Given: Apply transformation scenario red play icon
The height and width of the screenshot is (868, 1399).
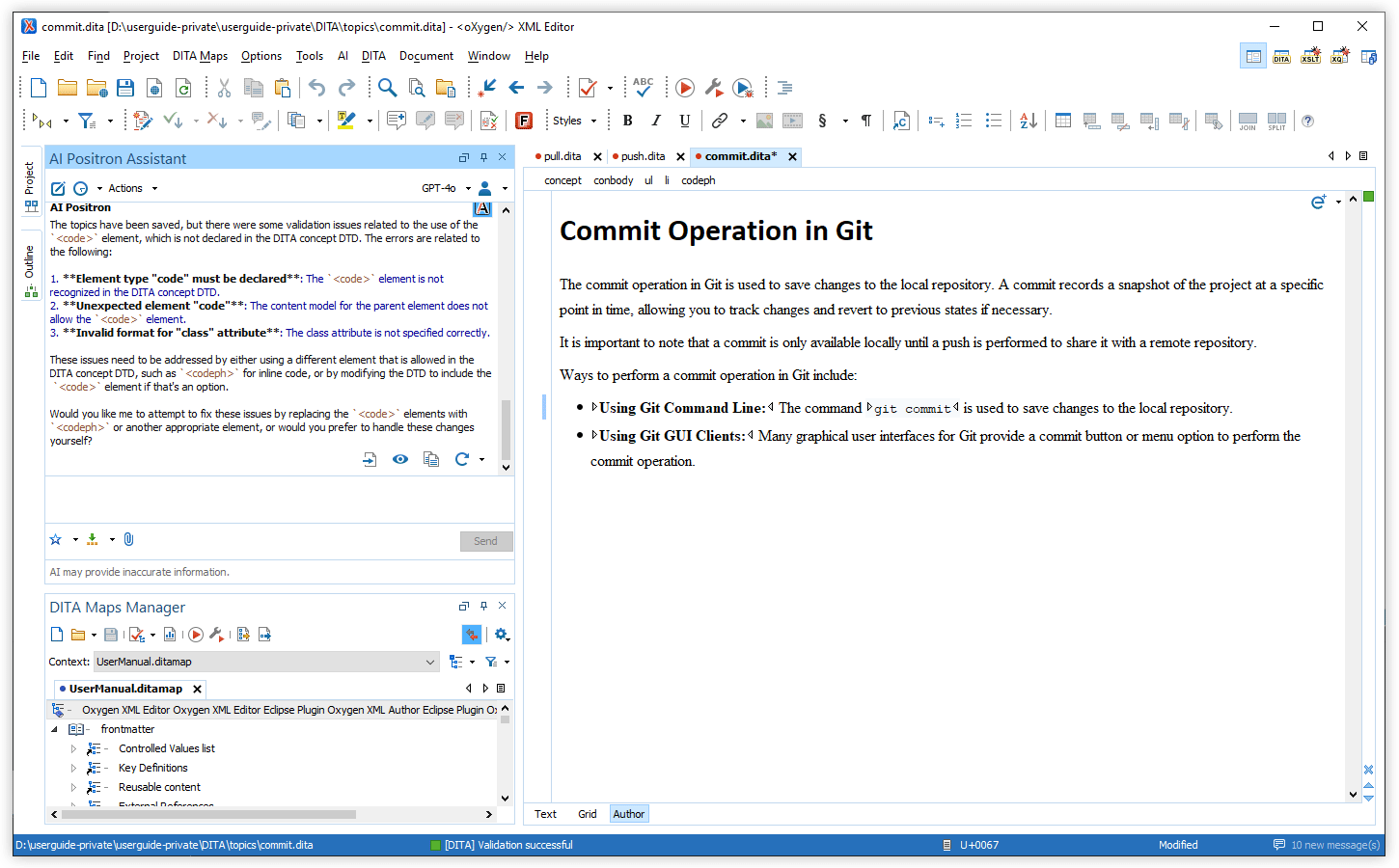Looking at the screenshot, I should coord(685,88).
